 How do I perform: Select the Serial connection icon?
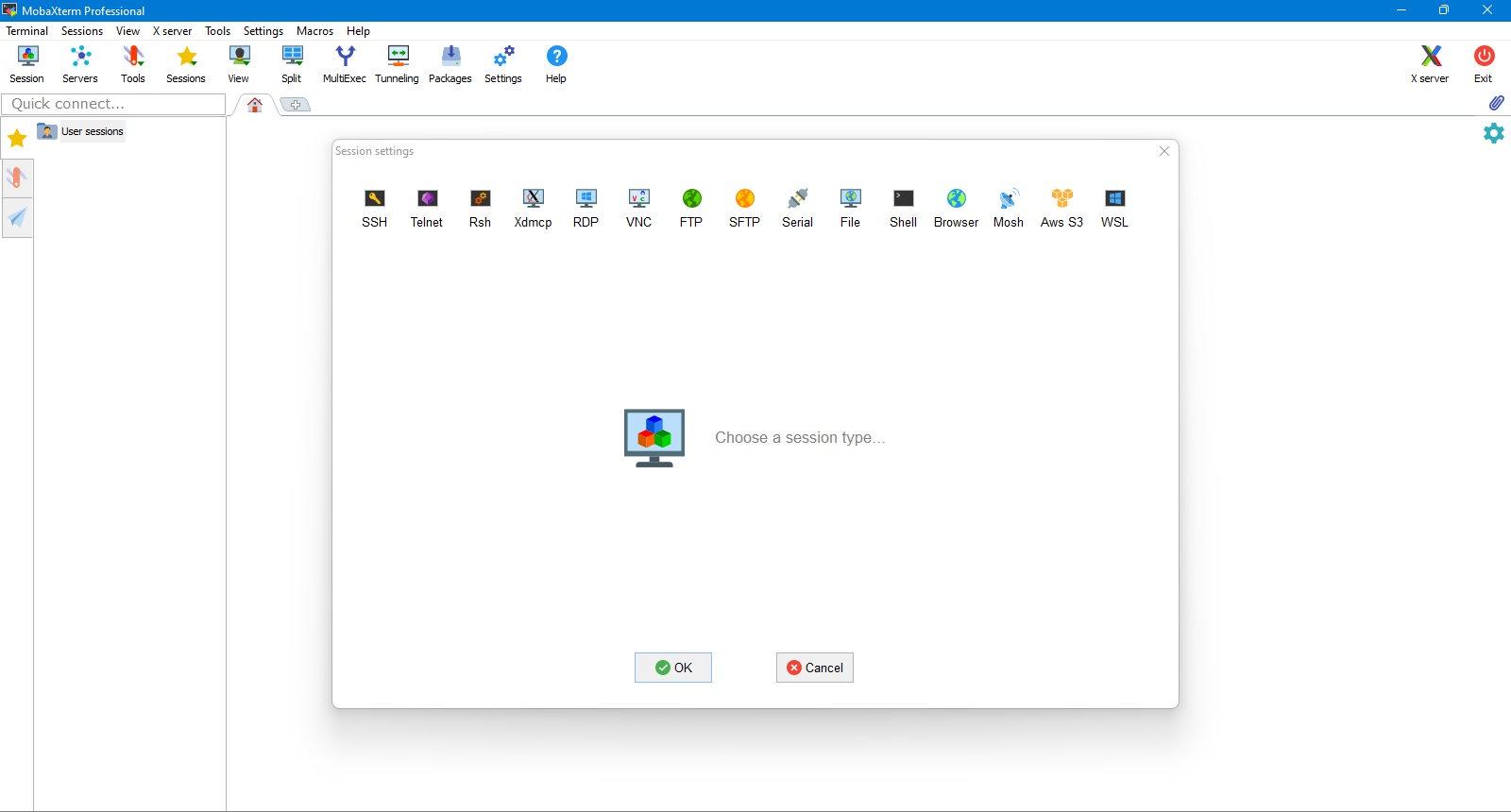tap(797, 208)
